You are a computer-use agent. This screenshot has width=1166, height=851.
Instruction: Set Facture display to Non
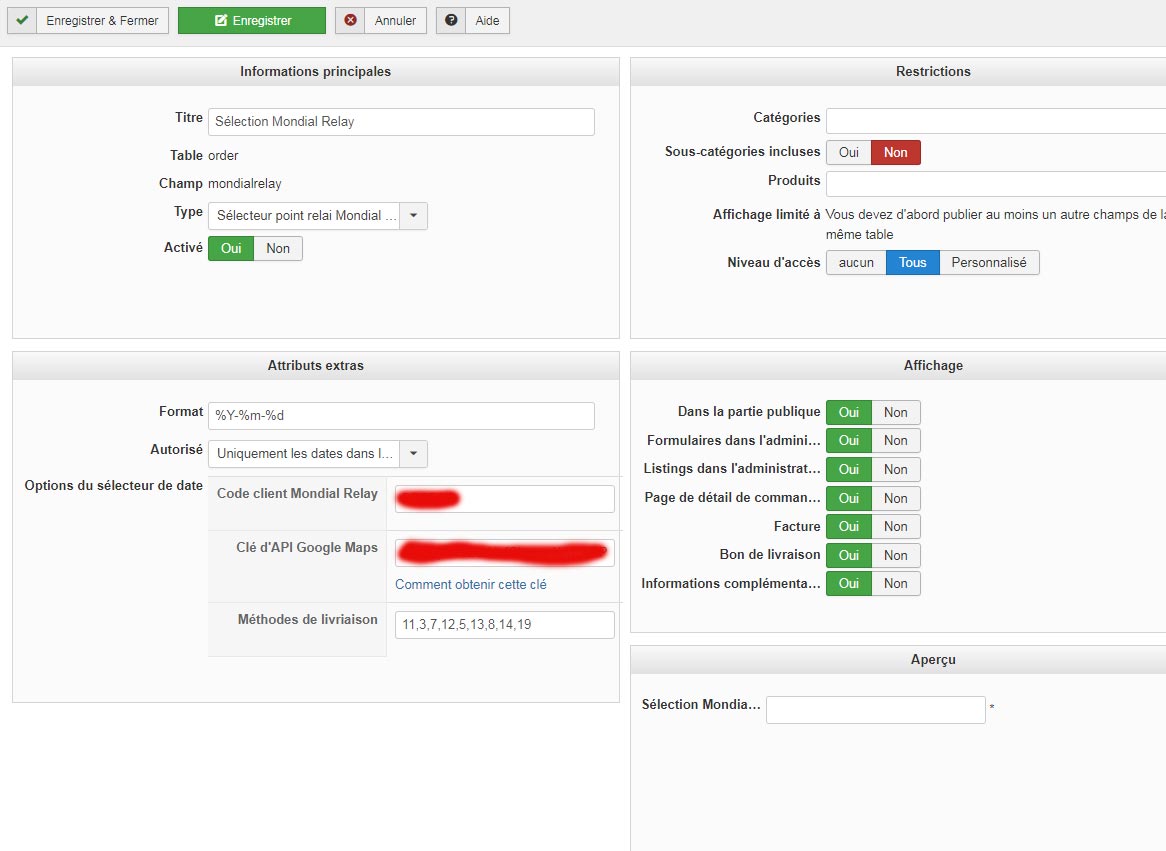coord(895,527)
